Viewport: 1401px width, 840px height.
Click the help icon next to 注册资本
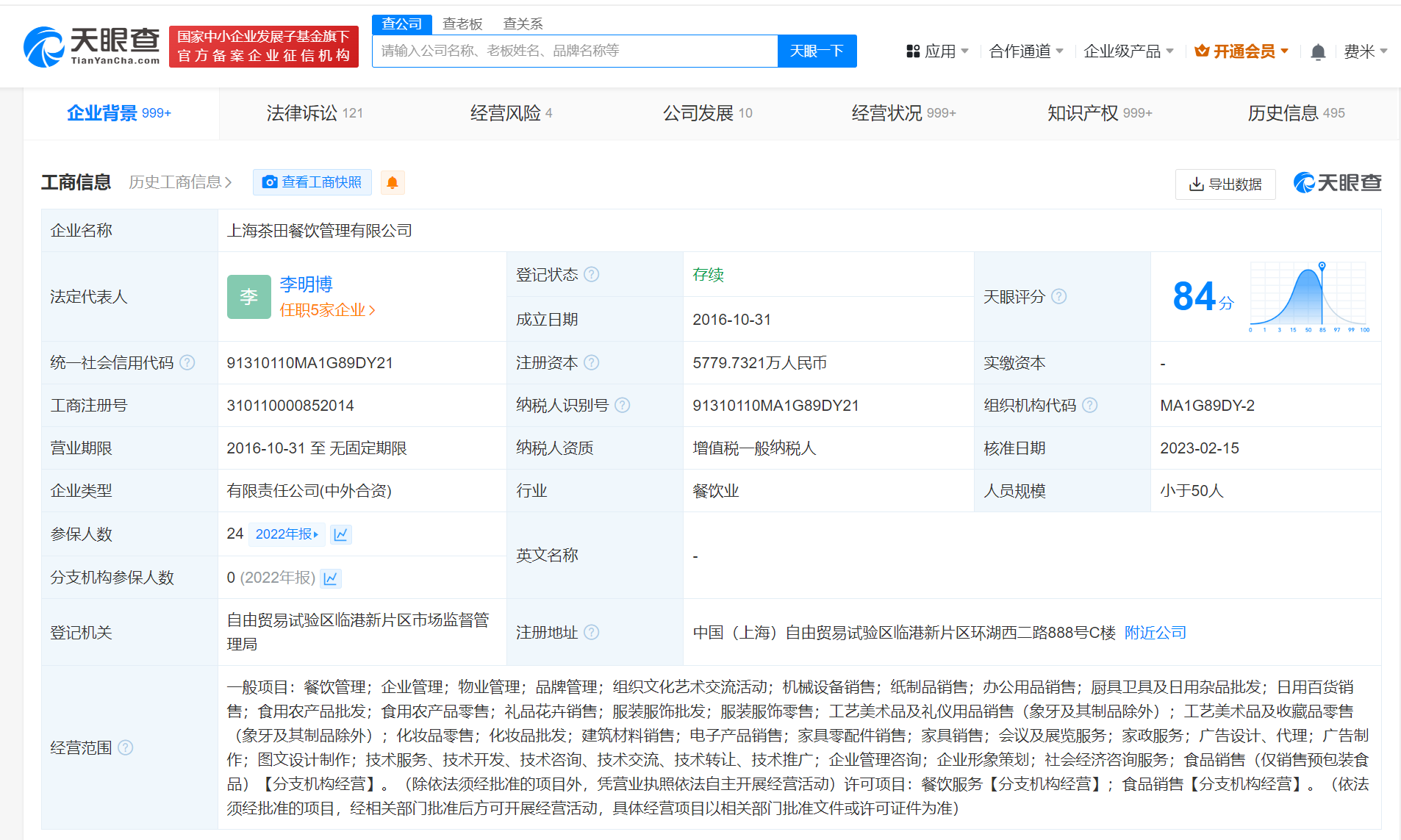pos(592,362)
